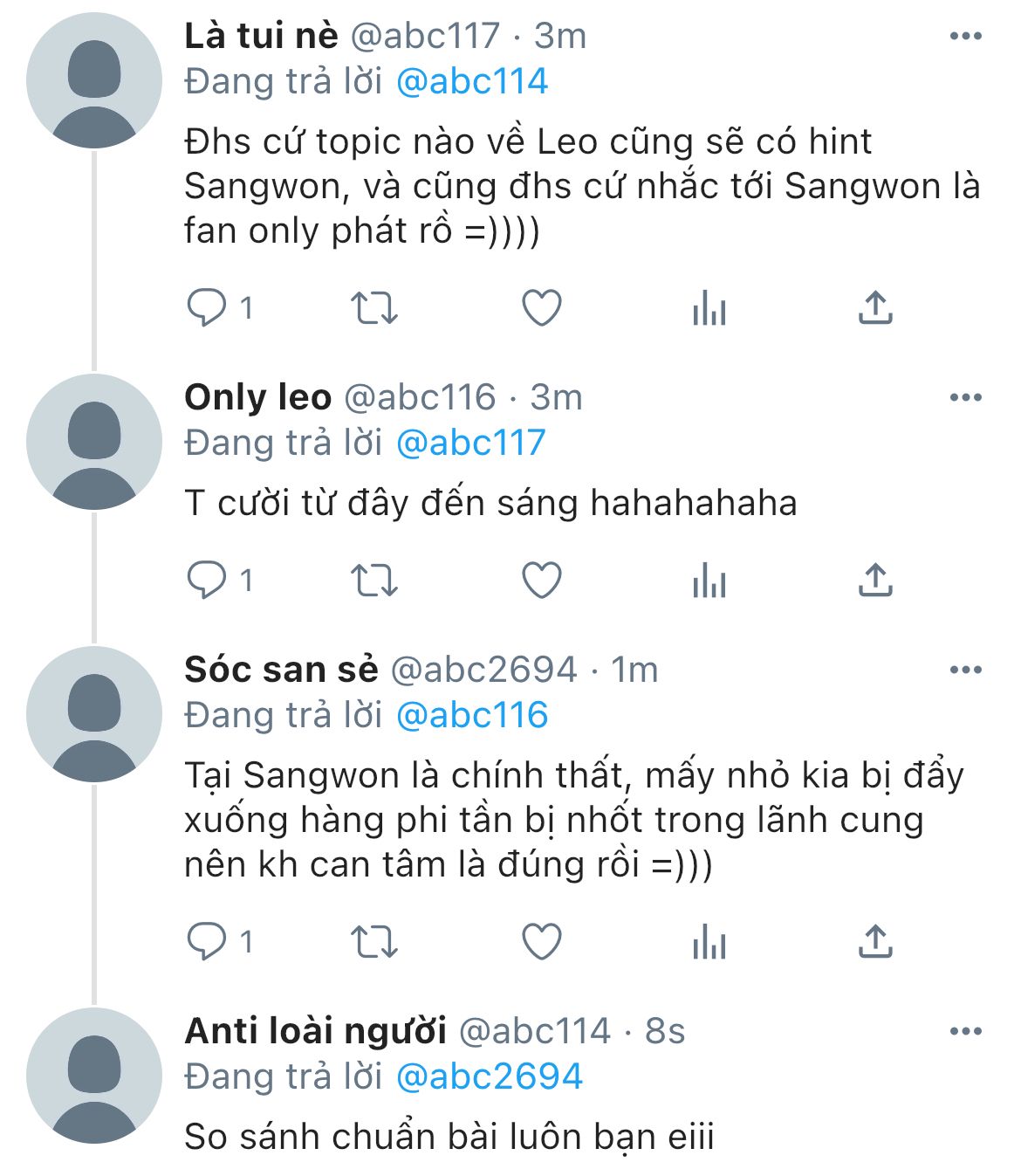Retweet the Là tui nè tweet
The image size is (1021, 1176).
coord(373,308)
